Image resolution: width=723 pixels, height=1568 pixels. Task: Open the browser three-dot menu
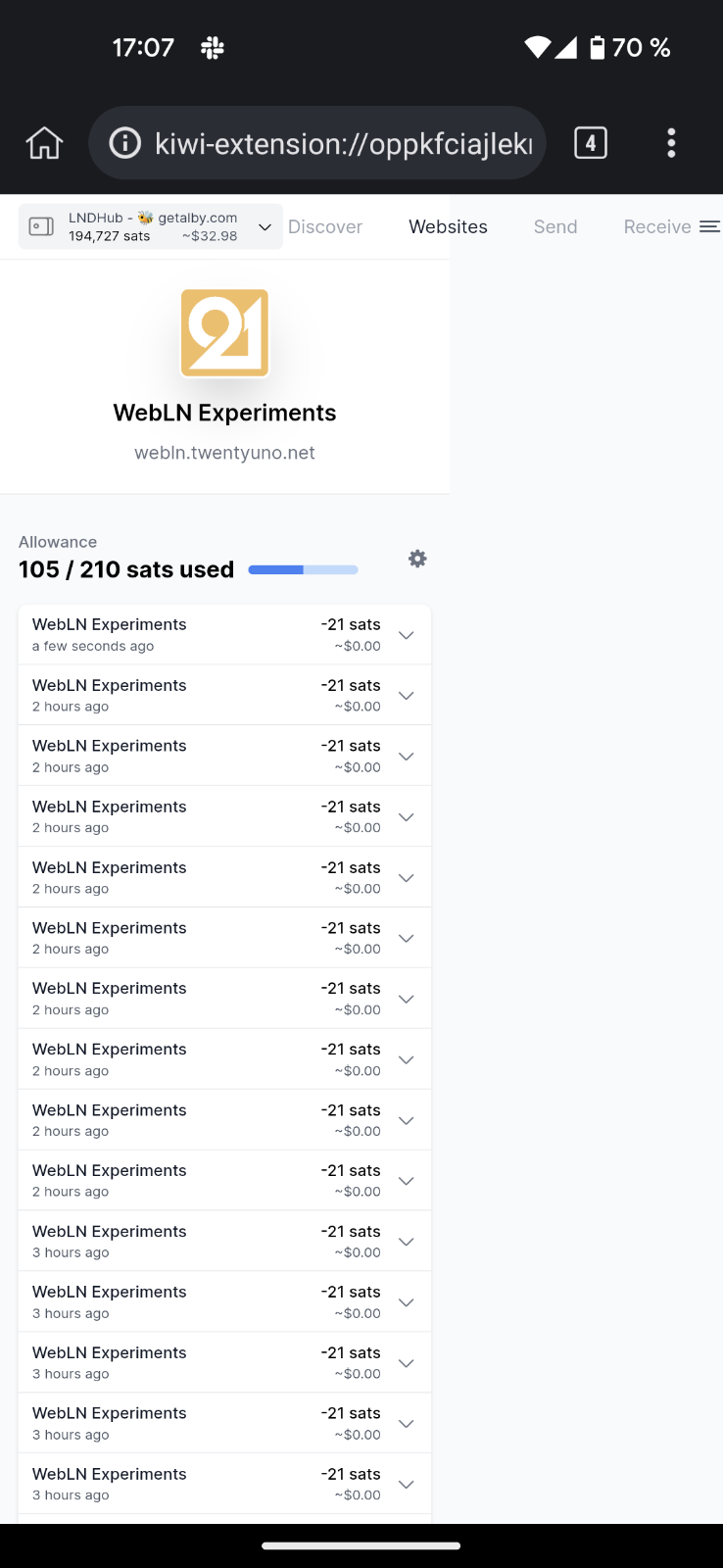[x=671, y=142]
